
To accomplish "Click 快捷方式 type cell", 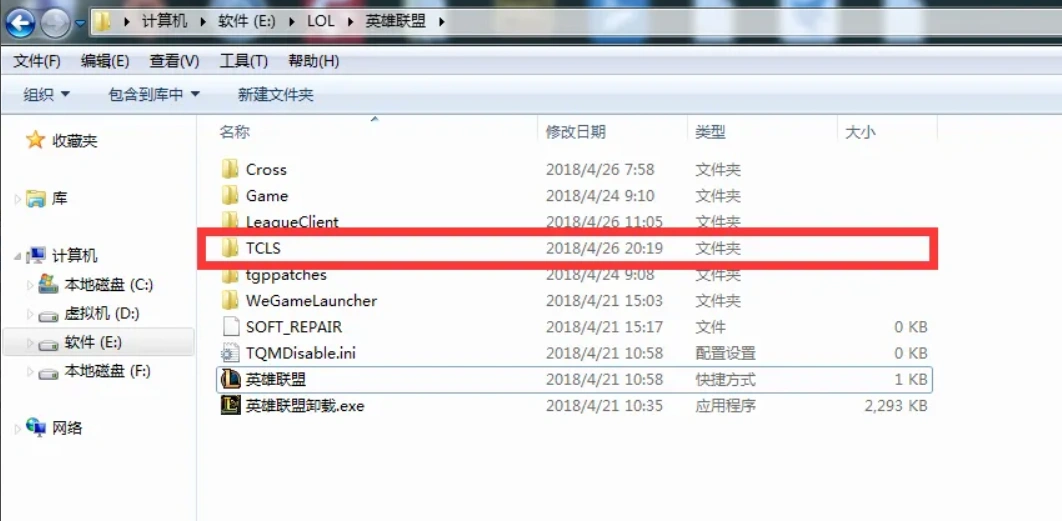I will click(x=725, y=379).
